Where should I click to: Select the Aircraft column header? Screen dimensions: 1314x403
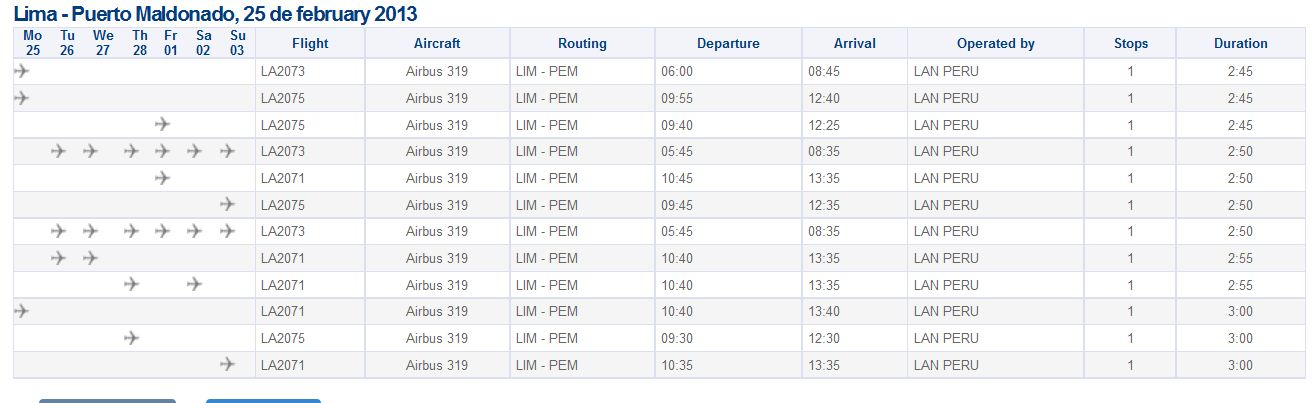[x=437, y=43]
